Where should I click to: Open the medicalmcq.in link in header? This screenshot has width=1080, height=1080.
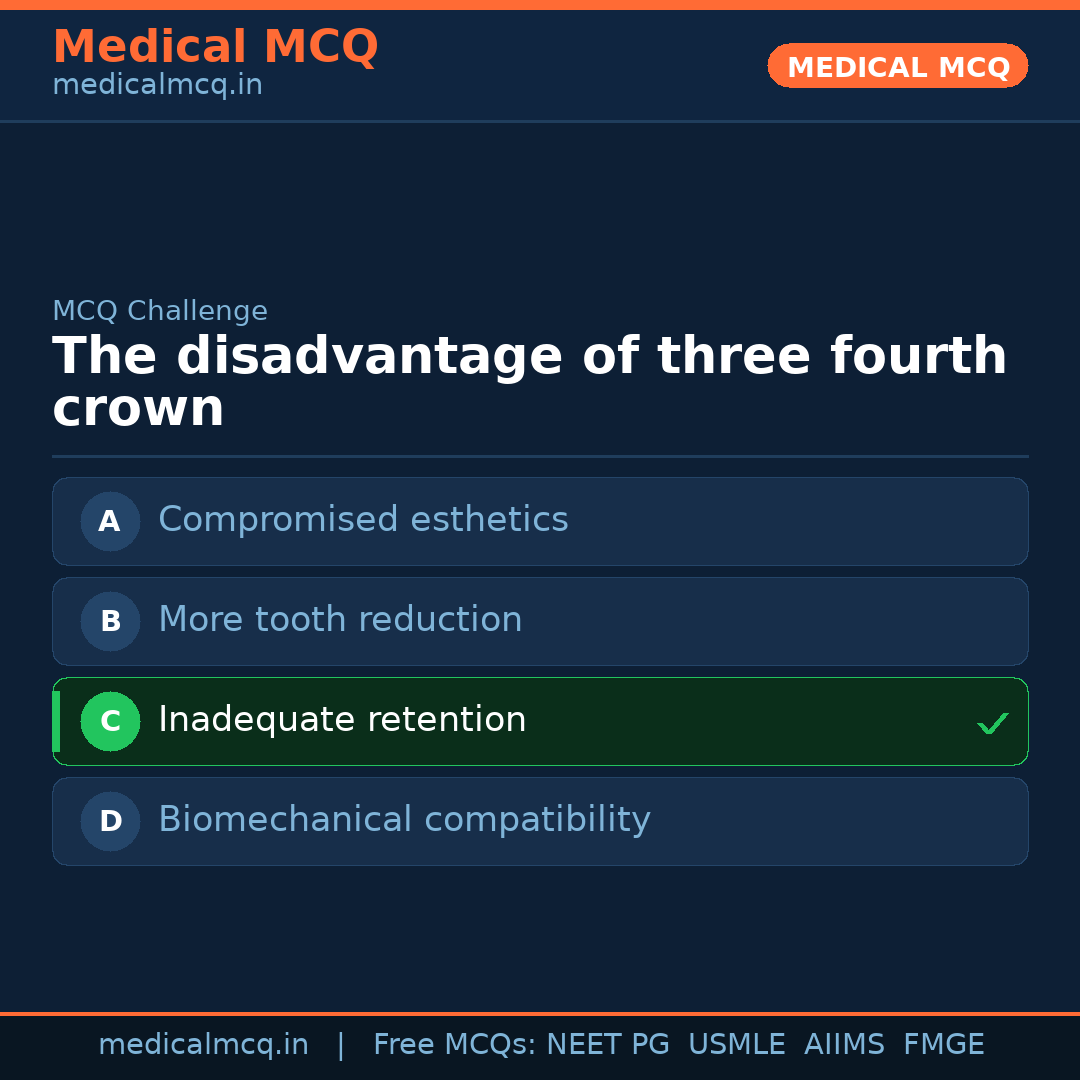pos(157,86)
